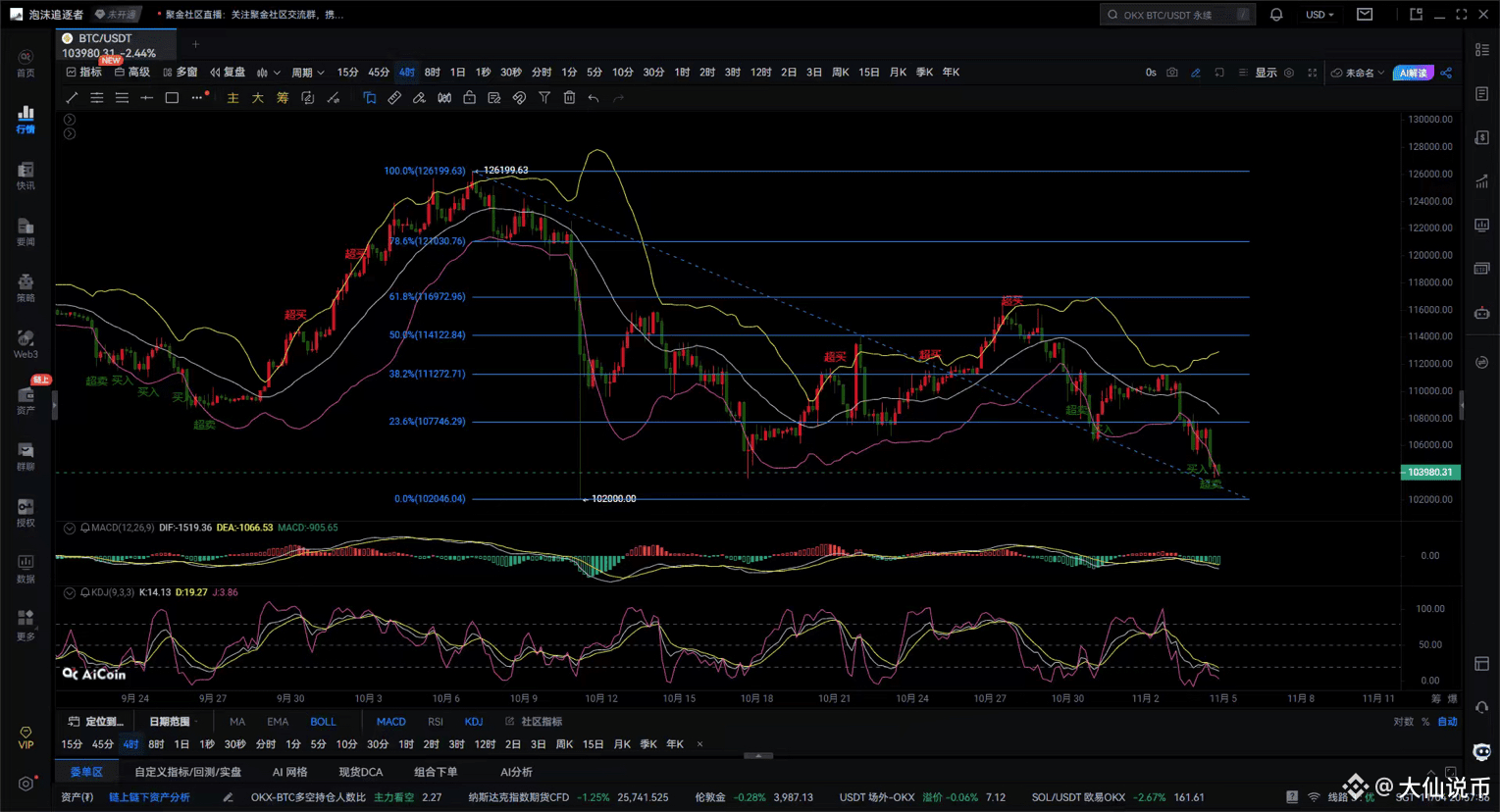Image resolution: width=1500 pixels, height=812 pixels.
Task: Toggle MACD panel visibility eye icon
Action: coord(70,528)
